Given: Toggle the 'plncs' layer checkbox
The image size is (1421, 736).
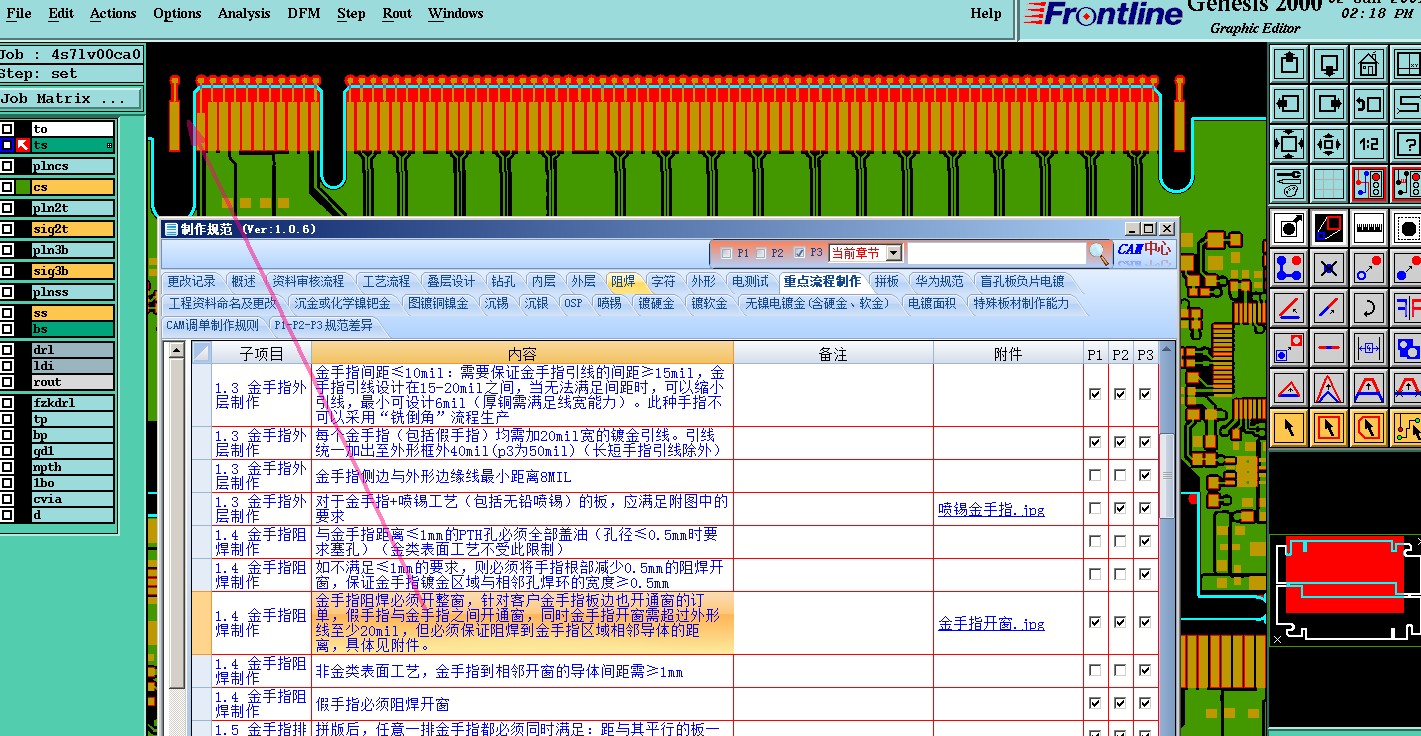Looking at the screenshot, I should pos(7,166).
